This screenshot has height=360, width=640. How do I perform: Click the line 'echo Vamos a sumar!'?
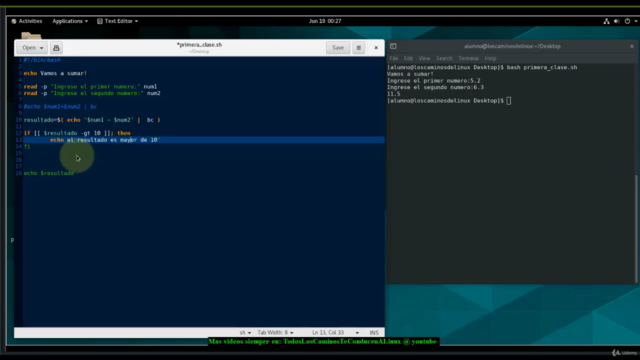click(55, 73)
